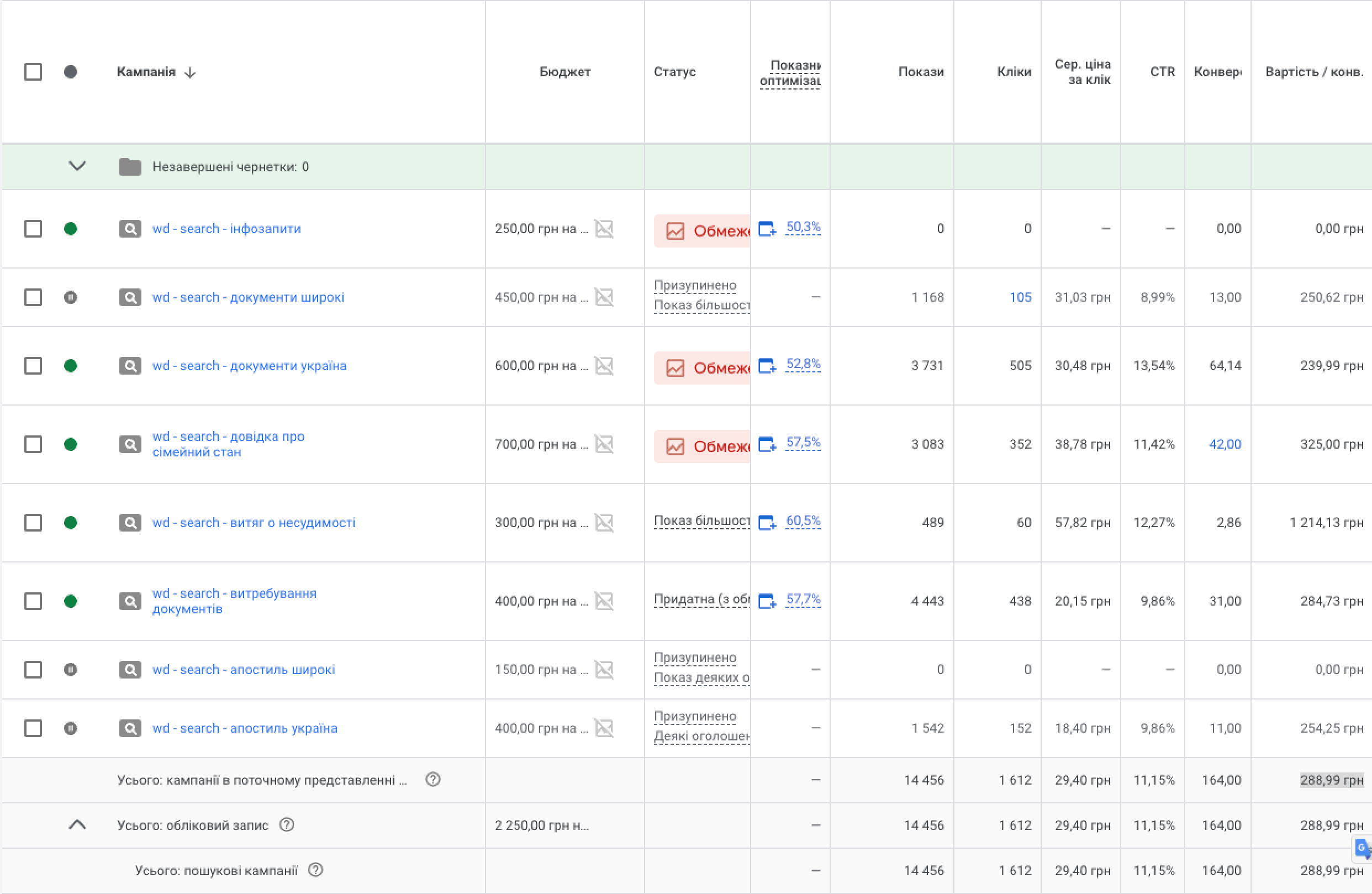Toggle the select-all checkbox in header
Viewport: 1372px width, 894px height.
(33, 72)
